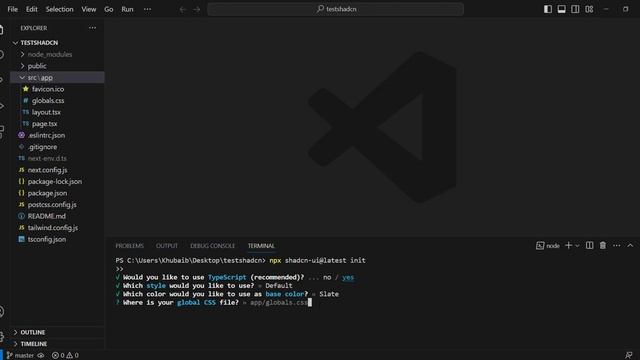Open the Run menu
640x360 pixels.
[127, 9]
